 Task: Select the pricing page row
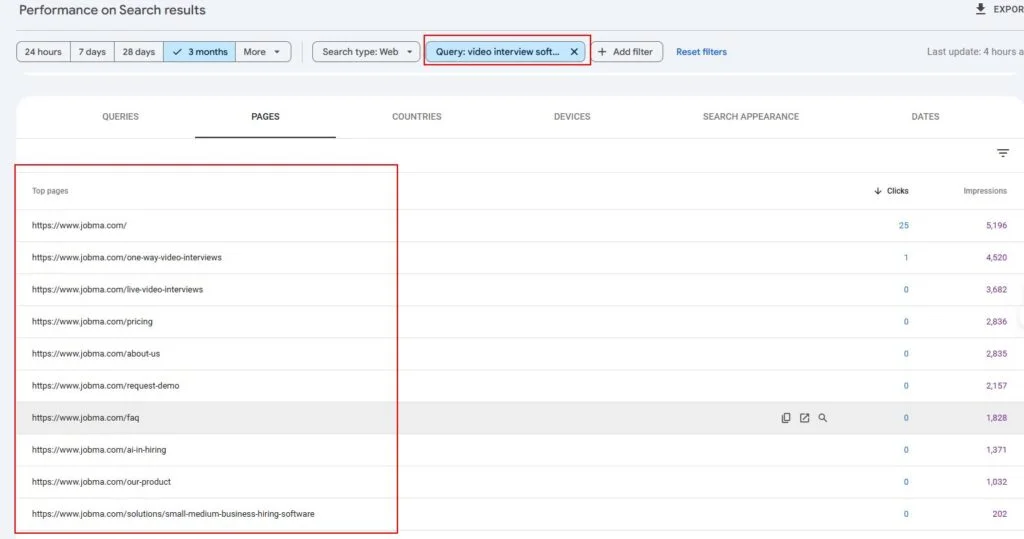click(520, 321)
